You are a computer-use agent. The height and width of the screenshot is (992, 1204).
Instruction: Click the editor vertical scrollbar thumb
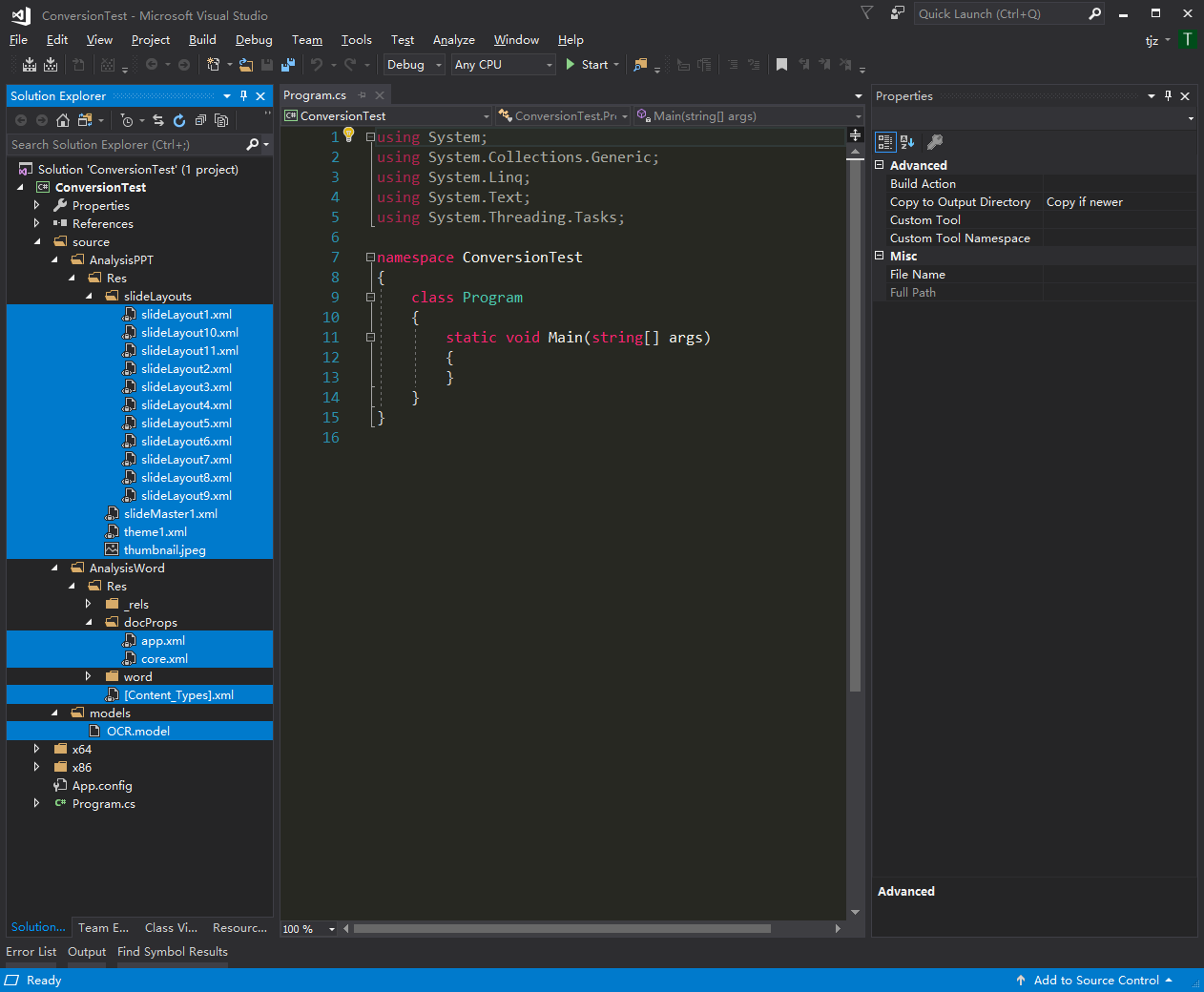(855, 424)
